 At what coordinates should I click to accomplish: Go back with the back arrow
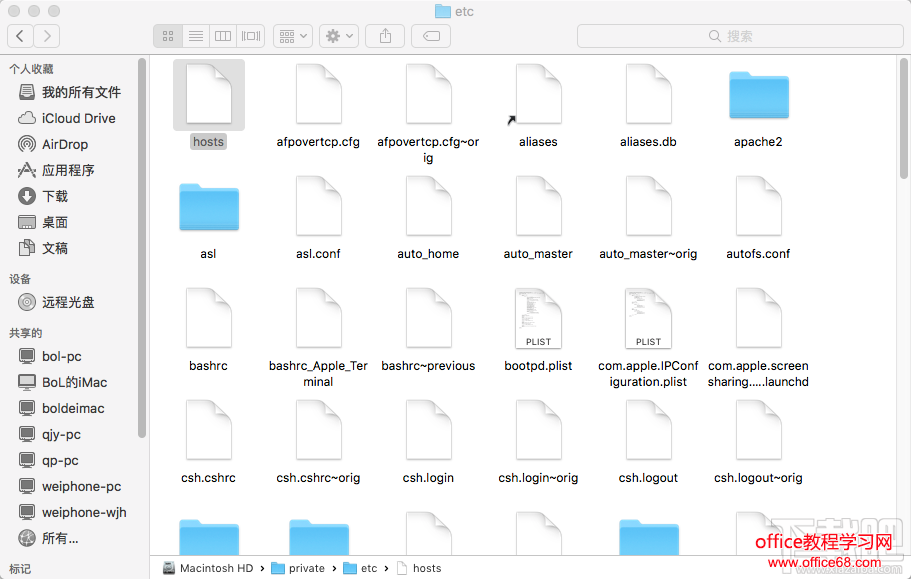coord(20,36)
